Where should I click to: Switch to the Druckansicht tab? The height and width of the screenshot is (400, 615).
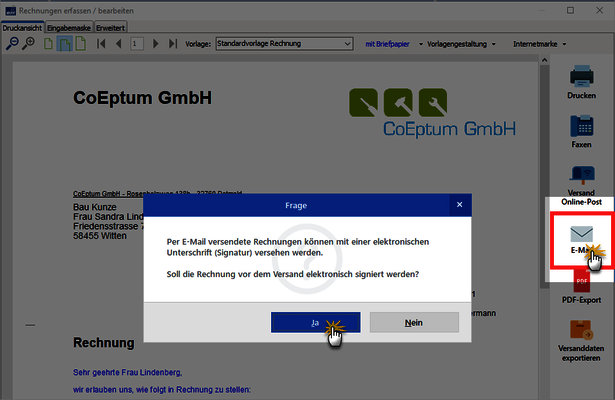click(22, 28)
